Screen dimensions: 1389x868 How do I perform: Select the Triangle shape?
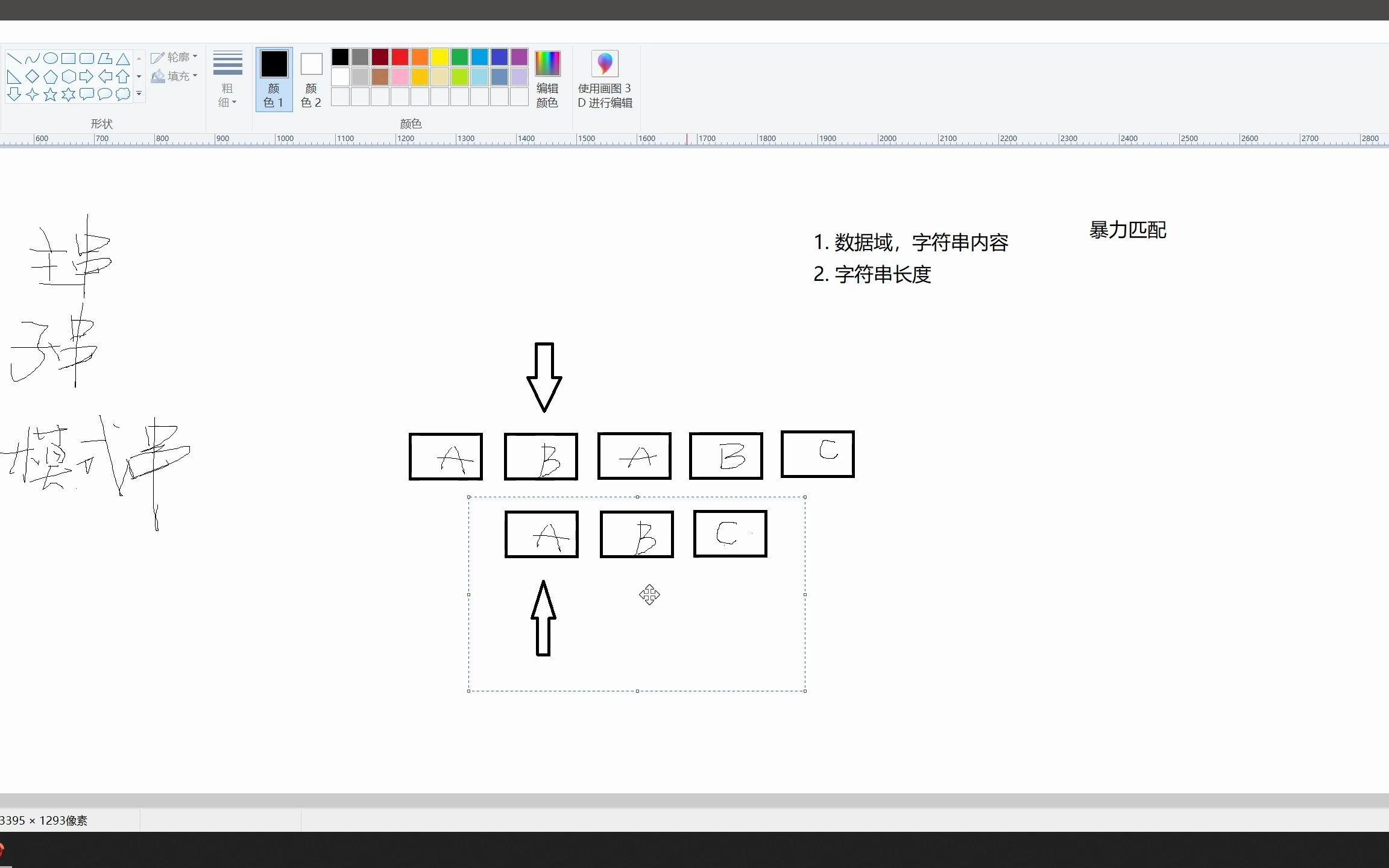[122, 58]
